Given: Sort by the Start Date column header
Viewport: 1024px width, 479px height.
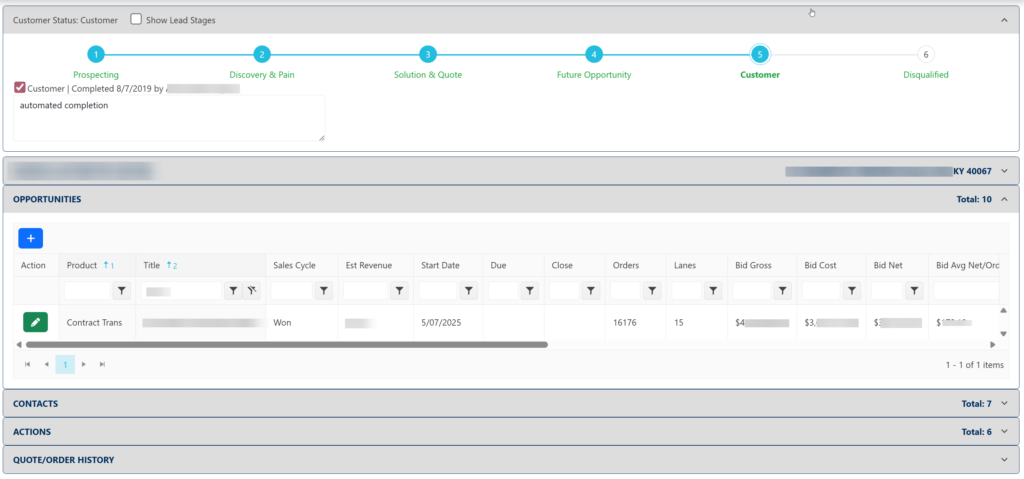Looking at the screenshot, I should click(440, 265).
